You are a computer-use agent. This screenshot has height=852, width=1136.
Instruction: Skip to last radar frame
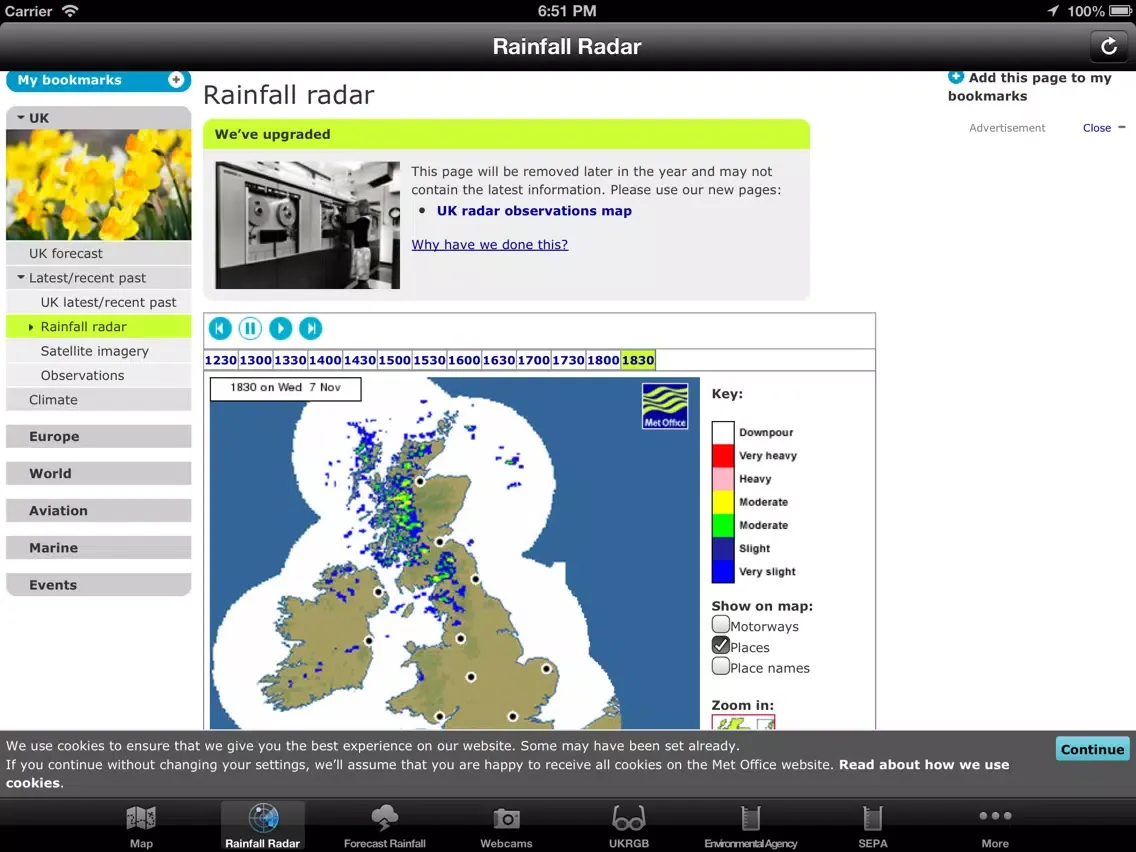tap(311, 328)
